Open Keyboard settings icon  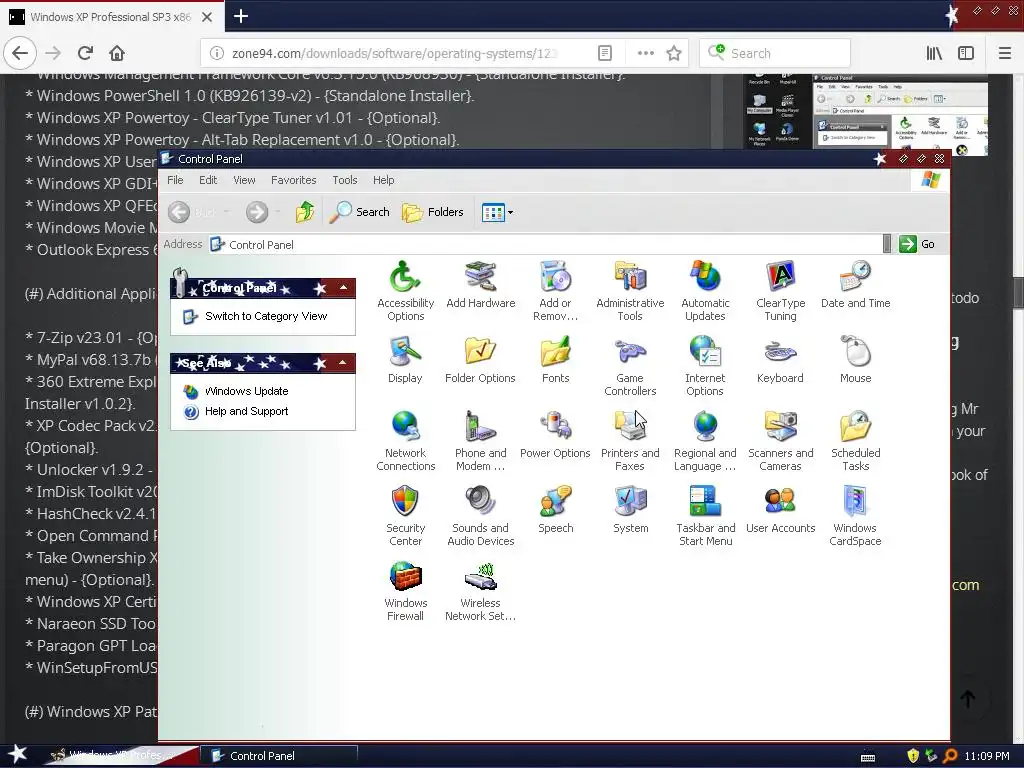[x=780, y=360]
